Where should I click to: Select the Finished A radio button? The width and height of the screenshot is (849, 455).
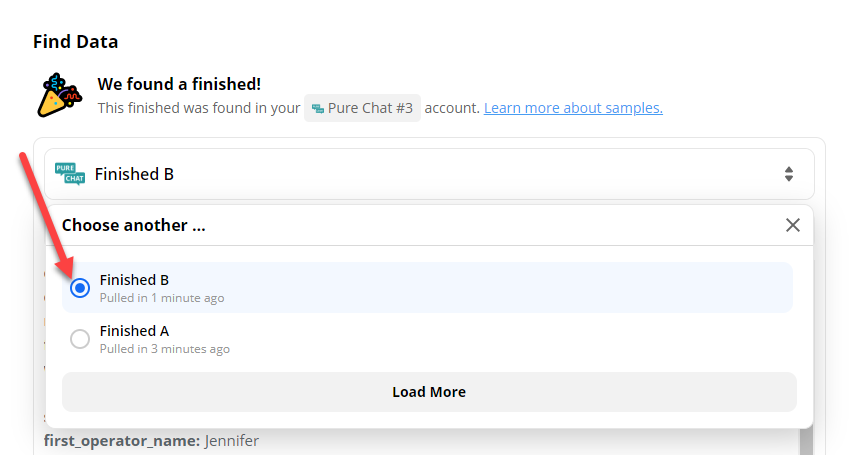pos(80,339)
